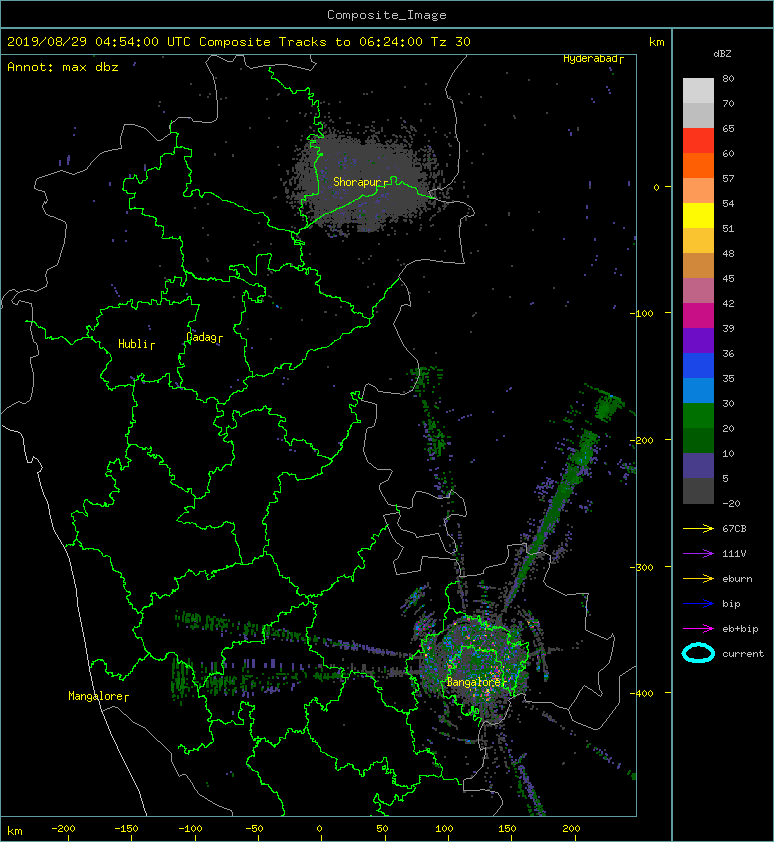Click the light grey color bar segment at 80 dBZ

coord(698,90)
